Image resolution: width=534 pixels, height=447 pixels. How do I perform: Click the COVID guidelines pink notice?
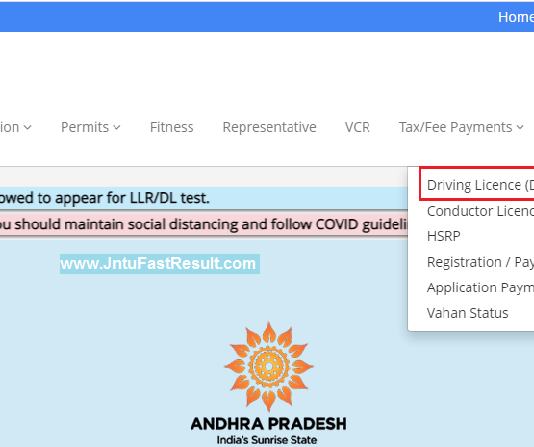[x=204, y=225]
